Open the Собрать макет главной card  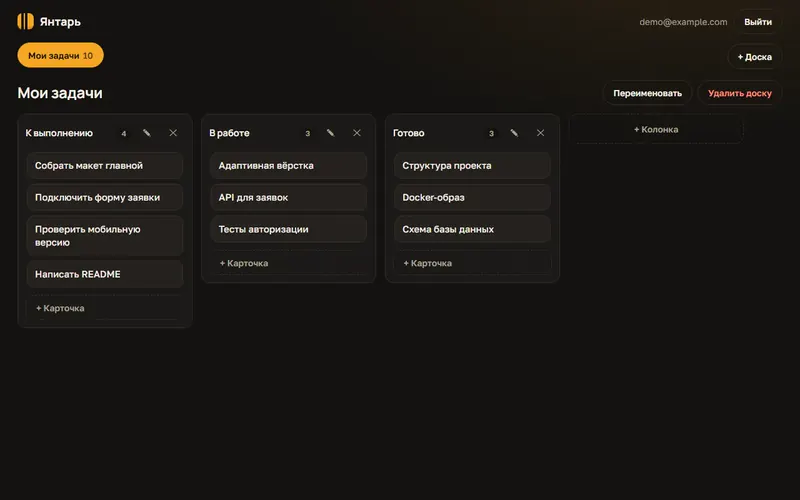[x=105, y=165]
